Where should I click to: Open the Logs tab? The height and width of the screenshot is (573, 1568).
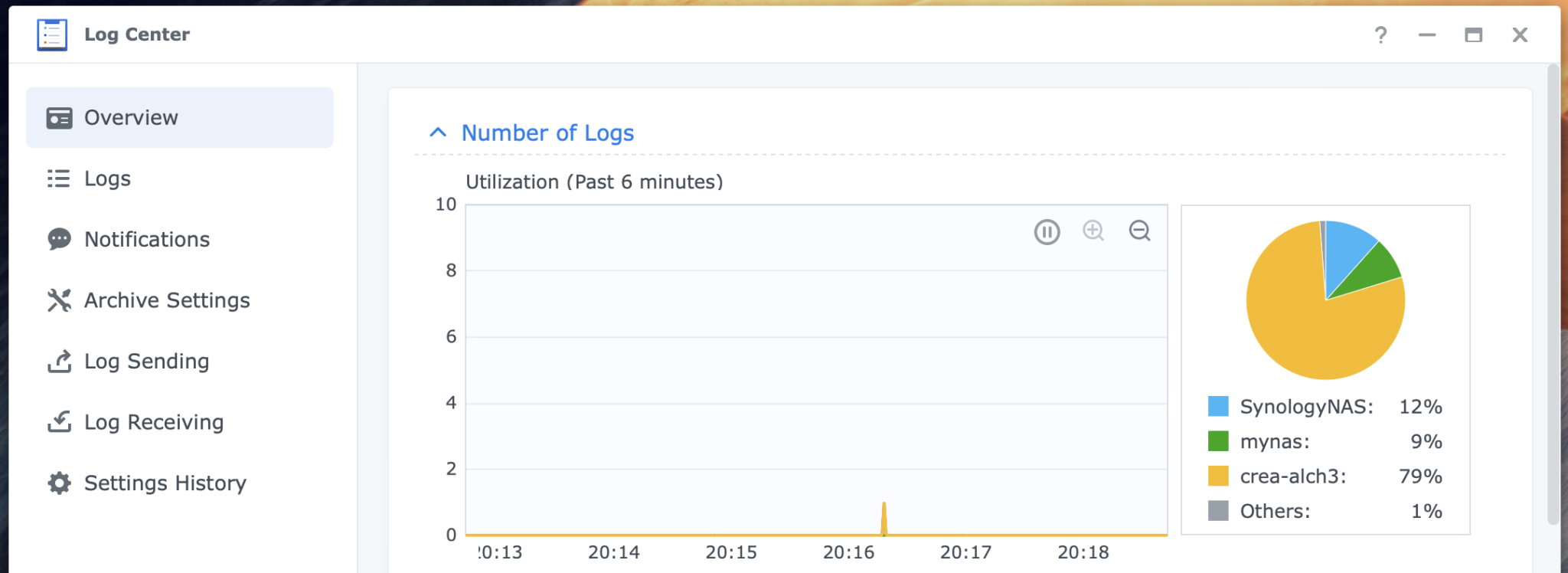point(107,178)
